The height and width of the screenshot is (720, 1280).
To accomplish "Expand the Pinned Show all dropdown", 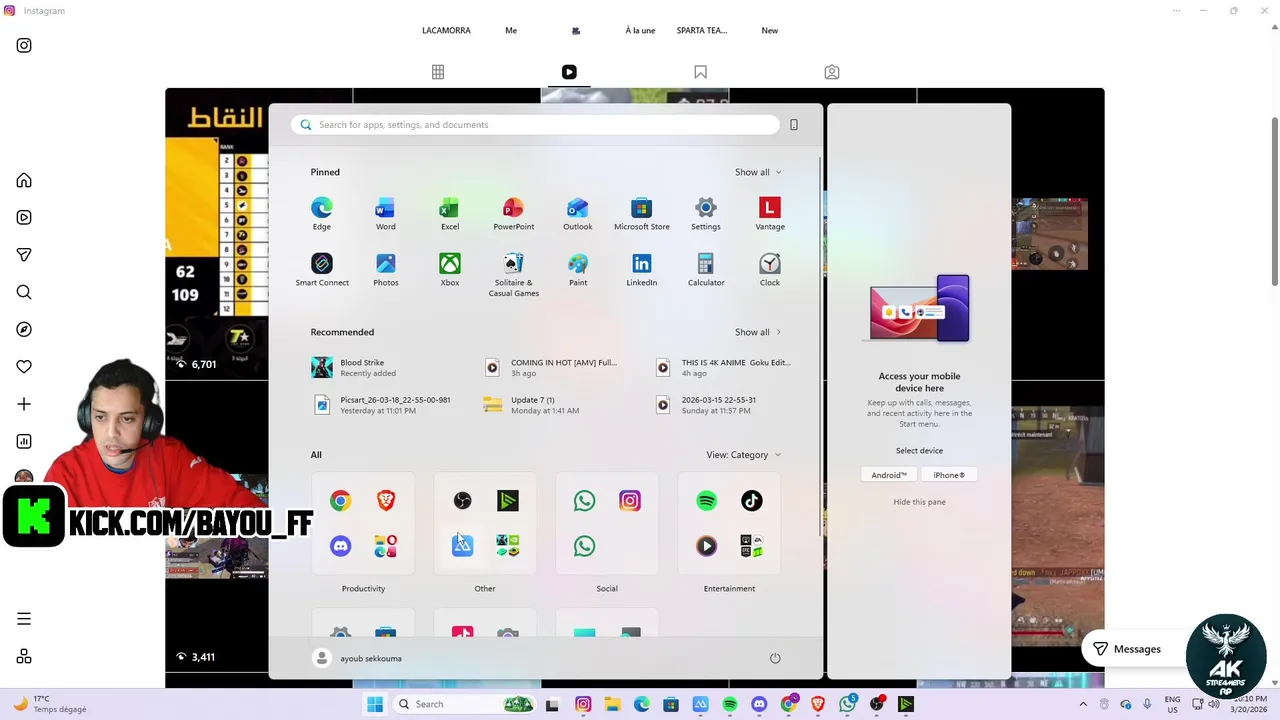I will (758, 172).
